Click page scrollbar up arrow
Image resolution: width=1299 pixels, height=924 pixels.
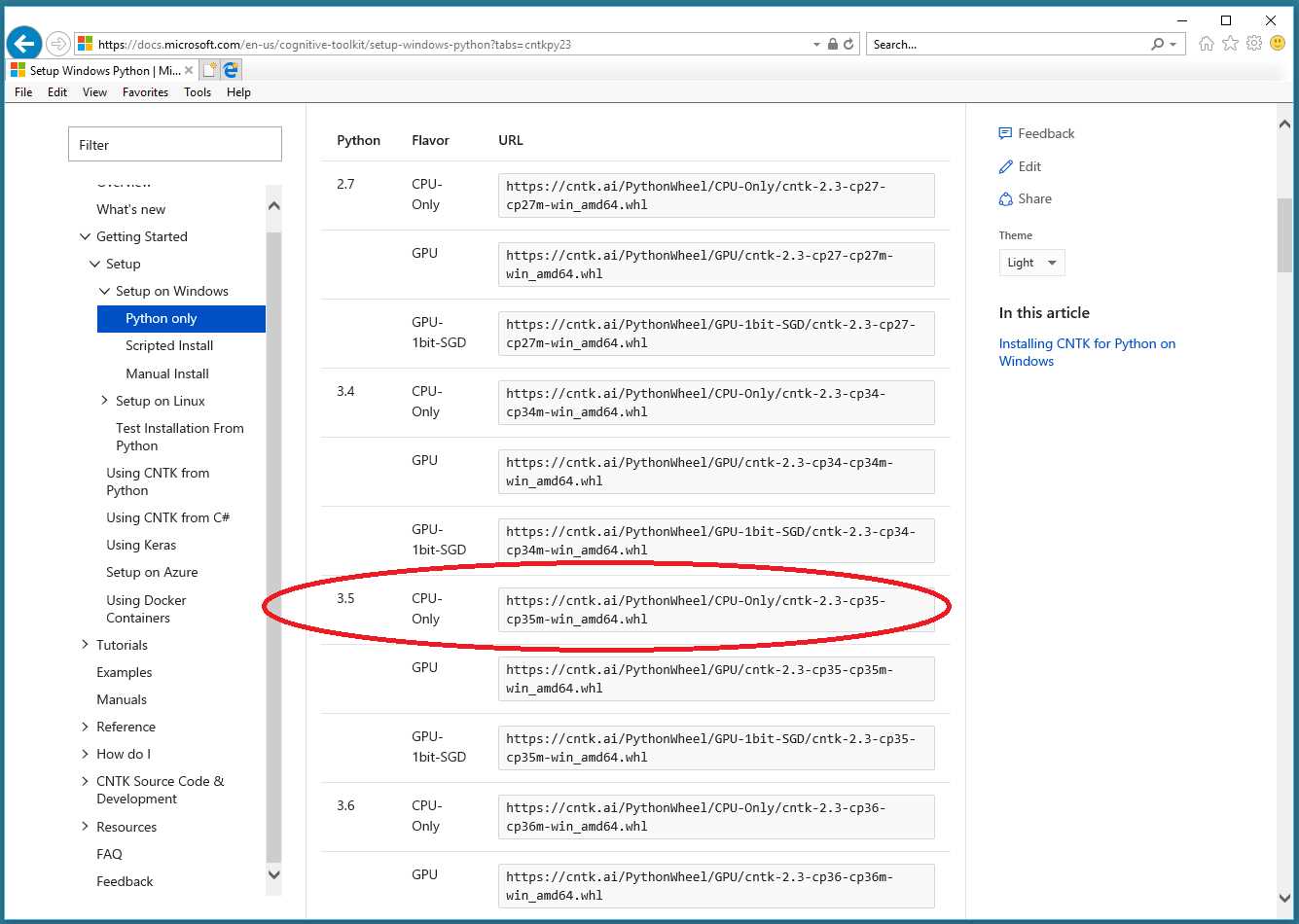click(1284, 124)
